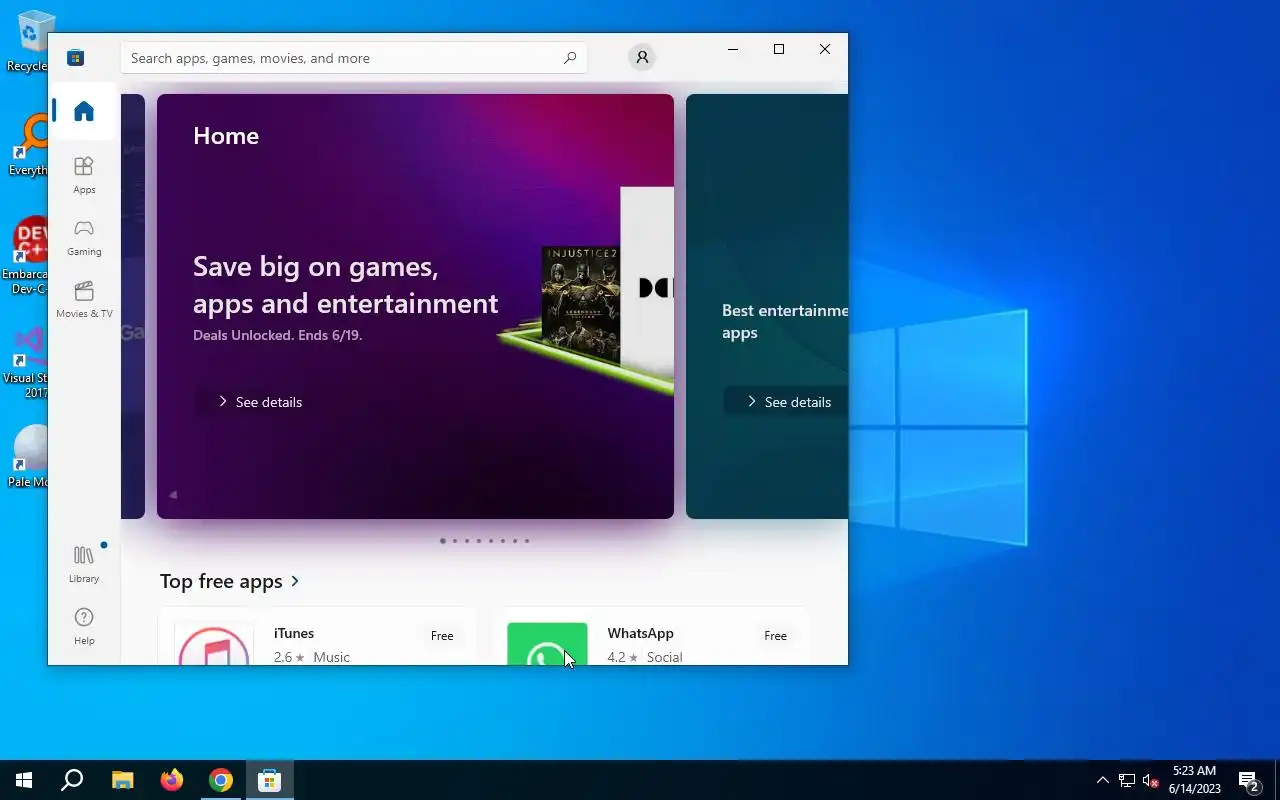Click Microsoft Store taskbar icon
Viewport: 1280px width, 800px height.
pyautogui.click(x=270, y=780)
